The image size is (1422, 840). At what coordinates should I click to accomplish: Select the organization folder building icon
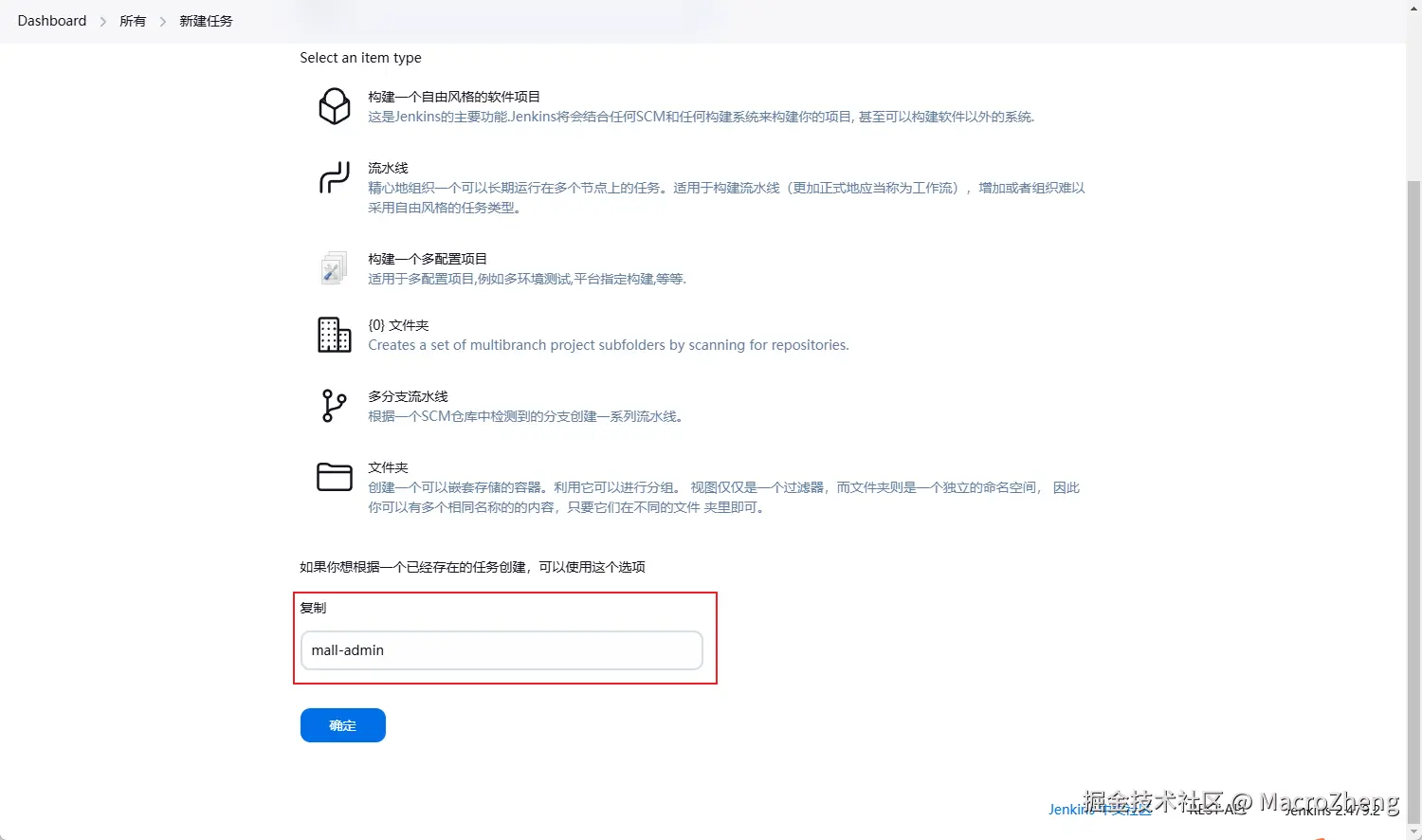pyautogui.click(x=334, y=335)
